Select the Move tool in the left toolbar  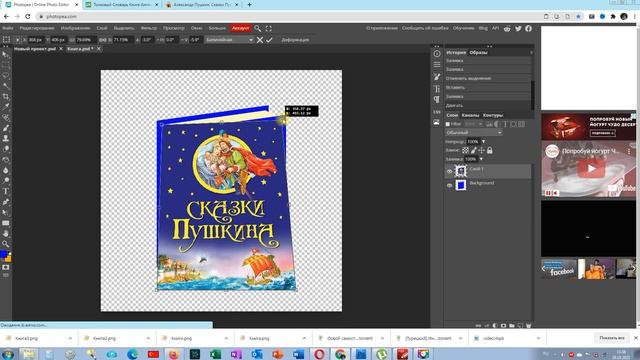click(5, 54)
